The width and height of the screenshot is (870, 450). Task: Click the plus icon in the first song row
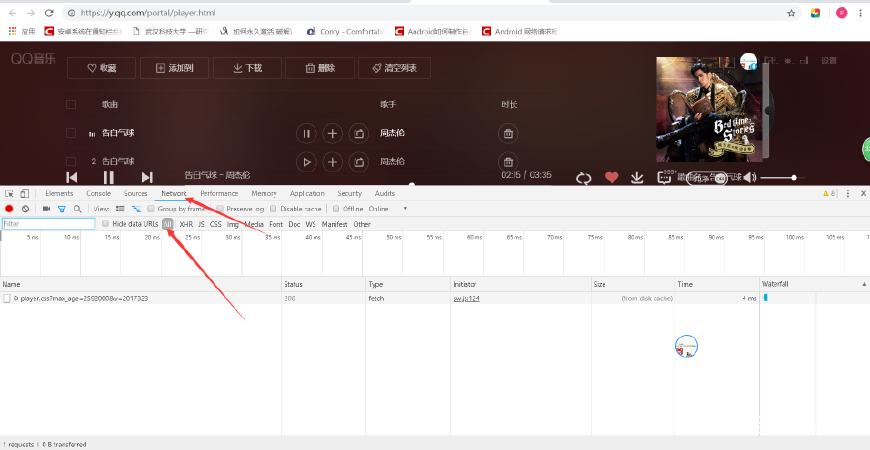pyautogui.click(x=332, y=133)
